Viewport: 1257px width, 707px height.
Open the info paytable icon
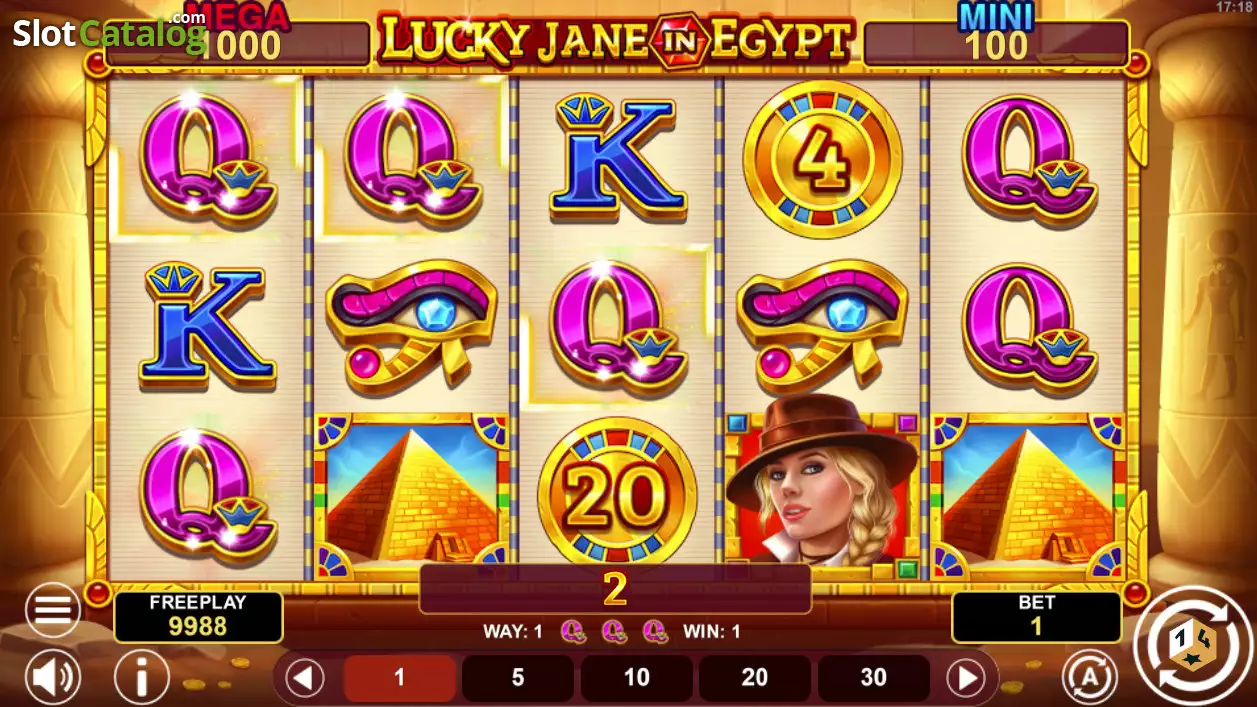point(142,677)
